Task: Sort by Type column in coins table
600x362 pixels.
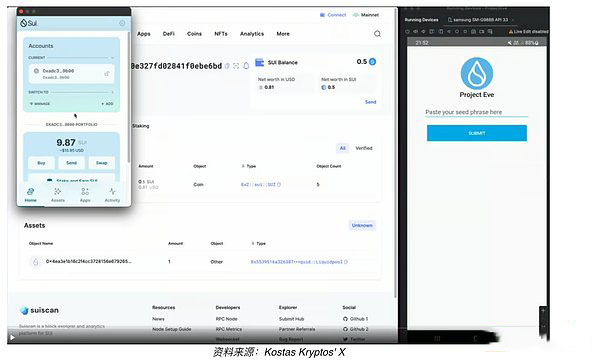Action: 249,166
